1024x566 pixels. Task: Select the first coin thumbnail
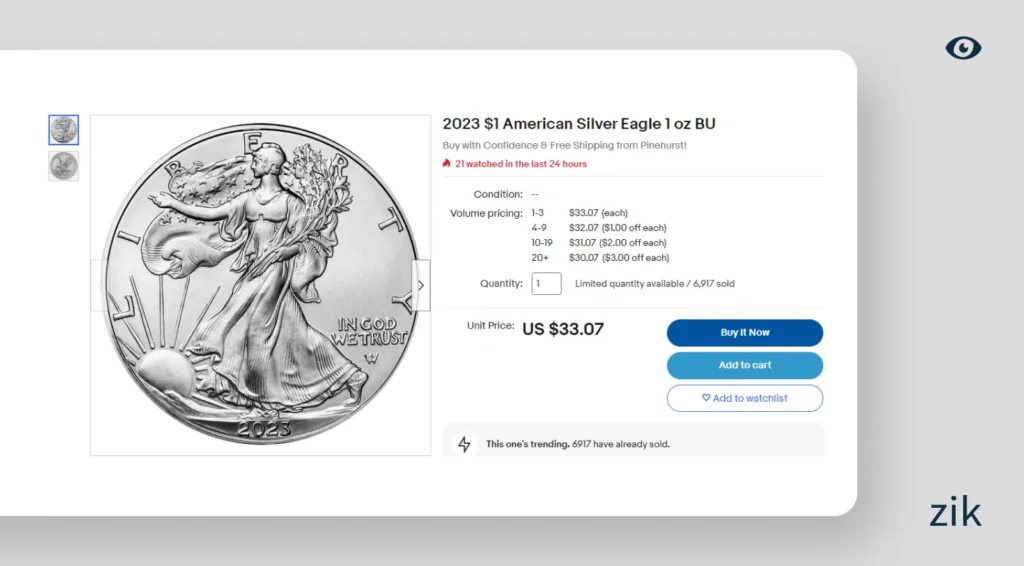pyautogui.click(x=63, y=130)
